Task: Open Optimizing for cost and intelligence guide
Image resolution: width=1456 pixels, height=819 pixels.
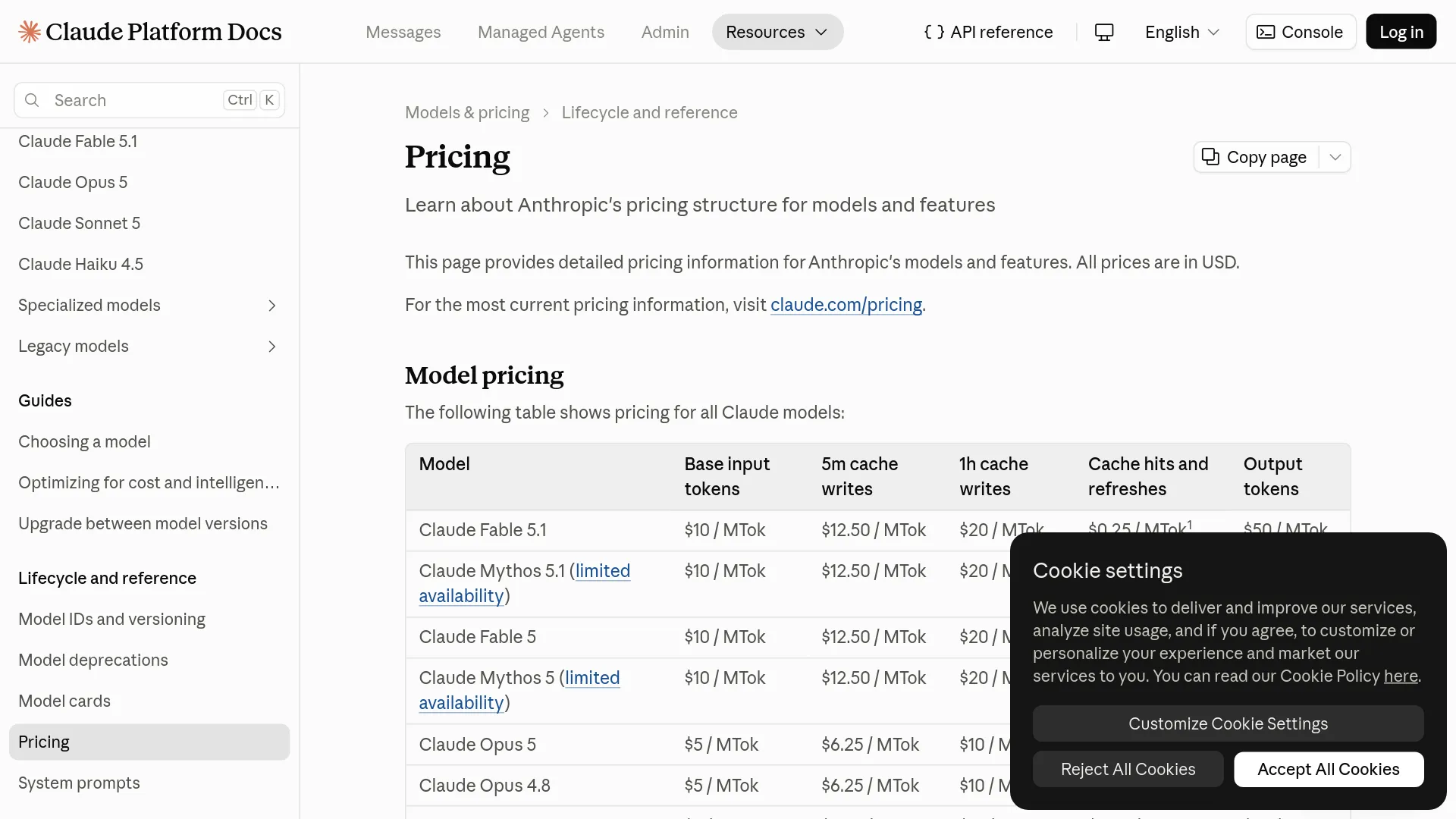Action: (x=149, y=482)
